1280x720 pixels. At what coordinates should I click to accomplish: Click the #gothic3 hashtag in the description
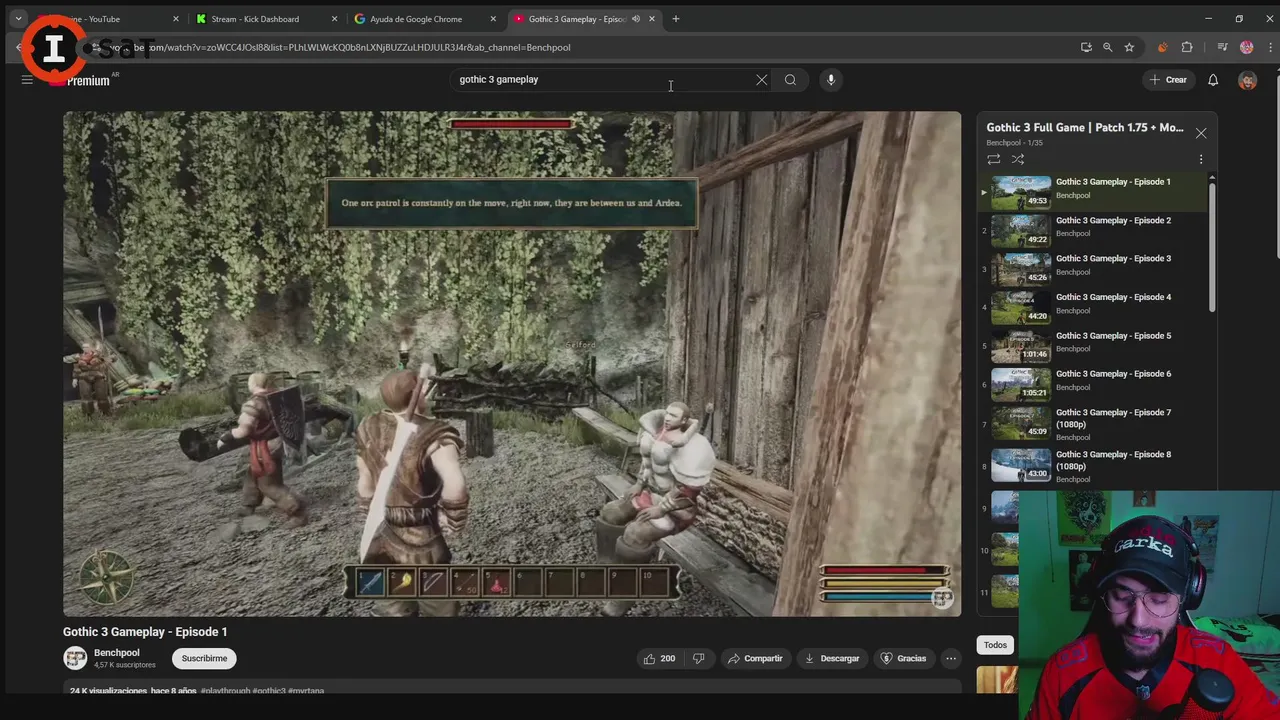(269, 691)
